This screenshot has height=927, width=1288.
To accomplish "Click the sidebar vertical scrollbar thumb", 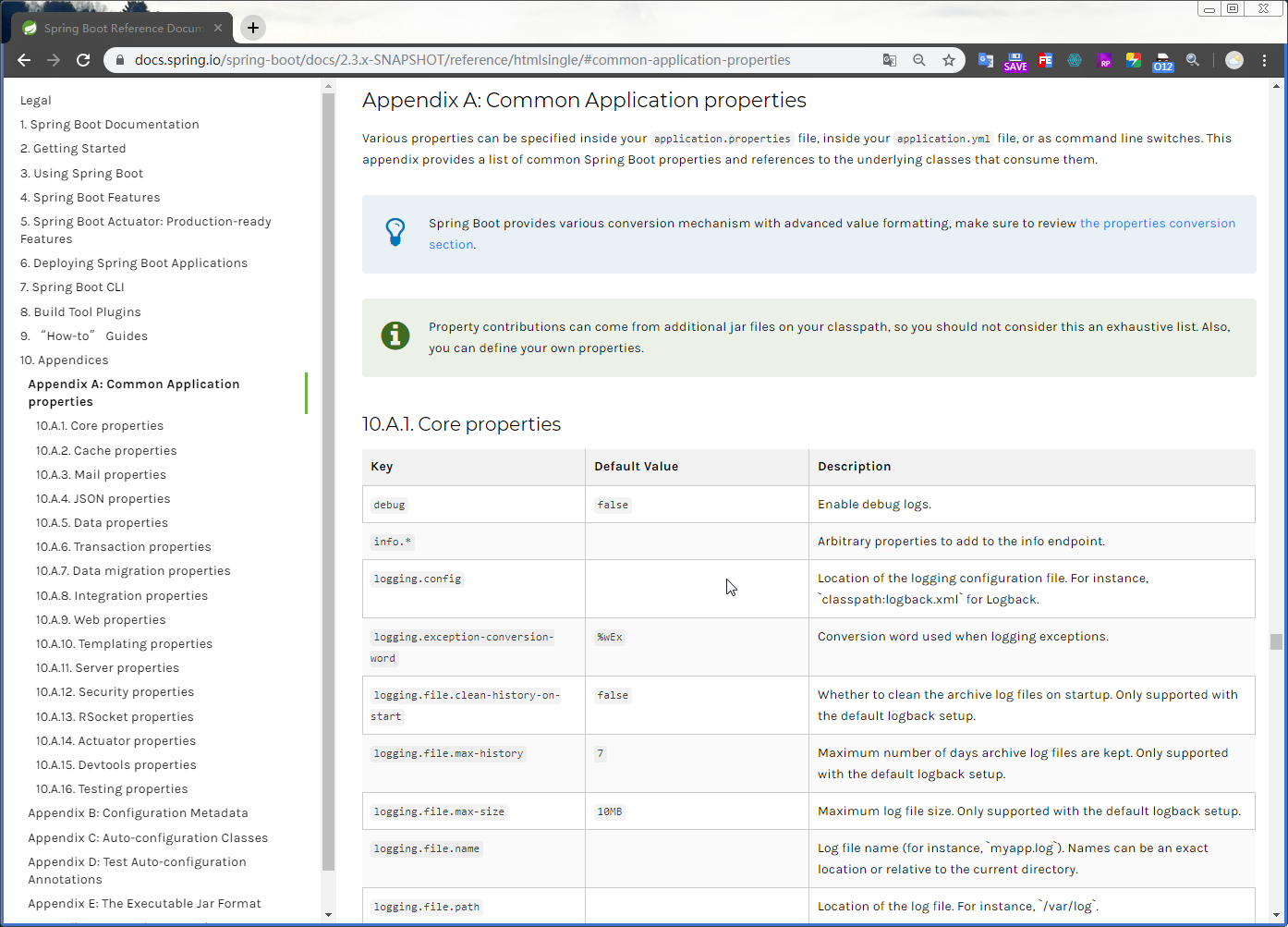I will coord(328,482).
